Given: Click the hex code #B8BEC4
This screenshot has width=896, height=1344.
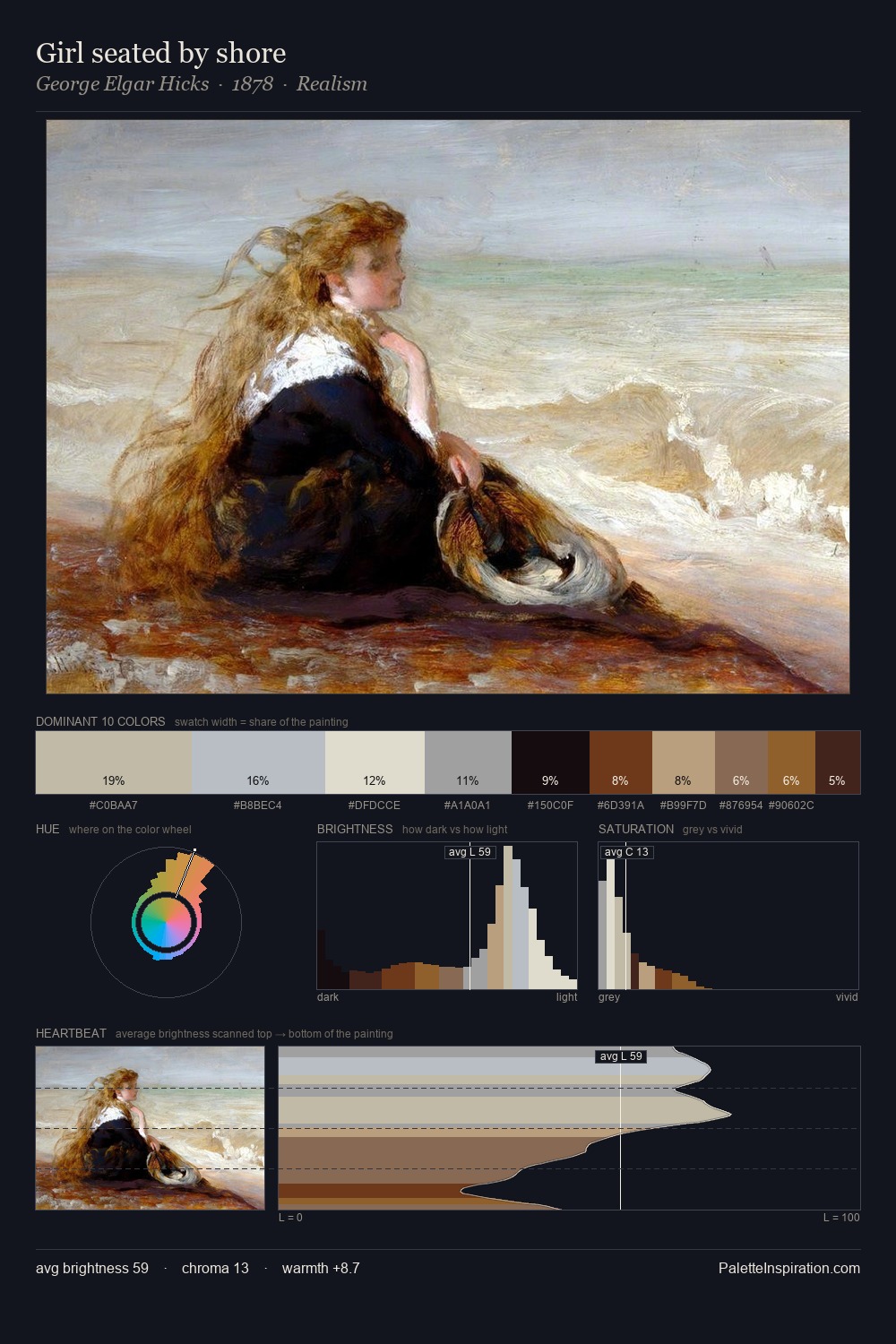Looking at the screenshot, I should point(258,806).
